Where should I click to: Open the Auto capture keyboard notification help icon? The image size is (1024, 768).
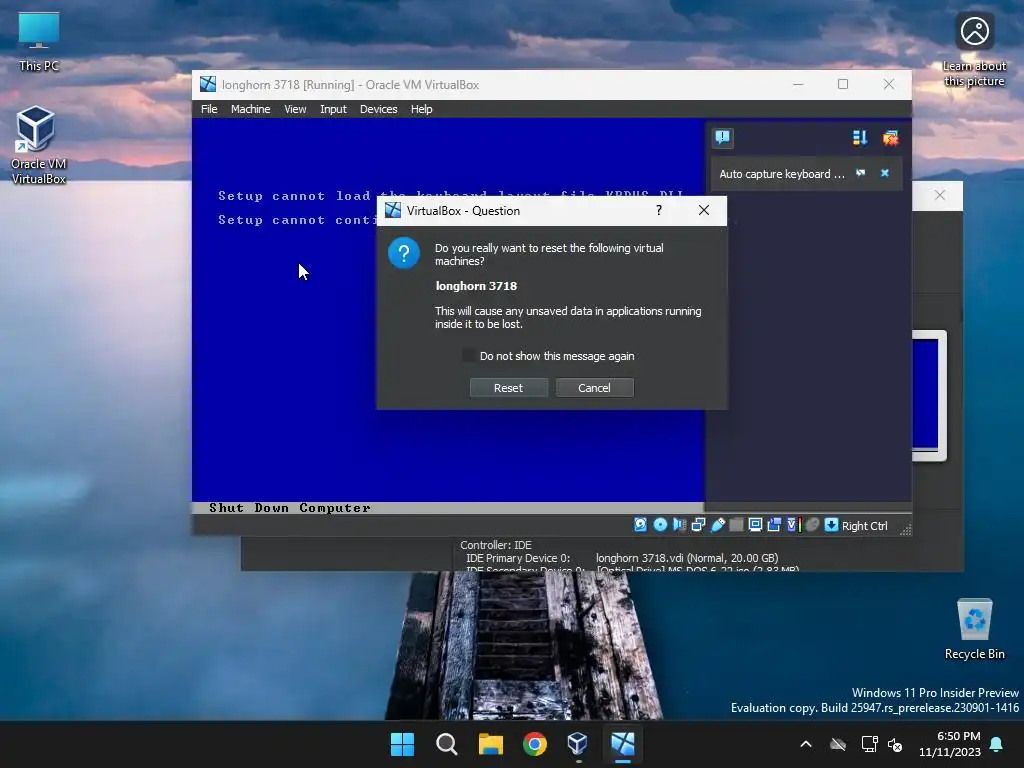click(x=861, y=173)
